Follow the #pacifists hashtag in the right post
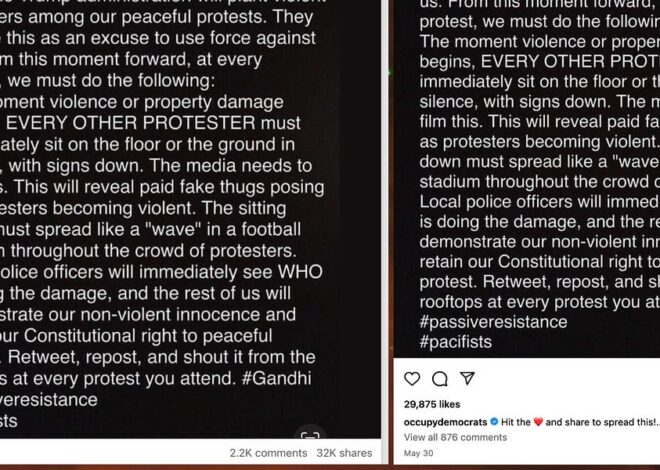Viewport: 660px width, 470px height. 455,342
